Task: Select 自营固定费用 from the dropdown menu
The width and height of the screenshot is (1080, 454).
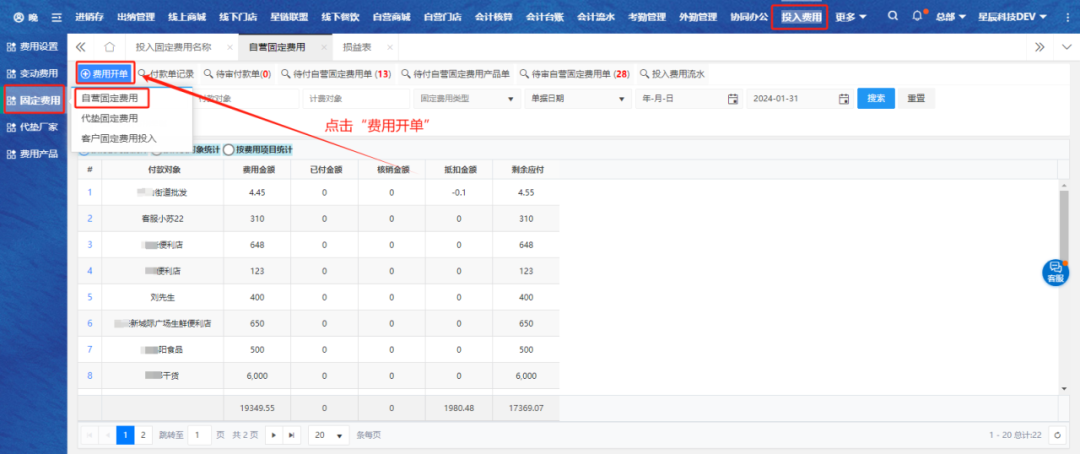Action: (110, 98)
